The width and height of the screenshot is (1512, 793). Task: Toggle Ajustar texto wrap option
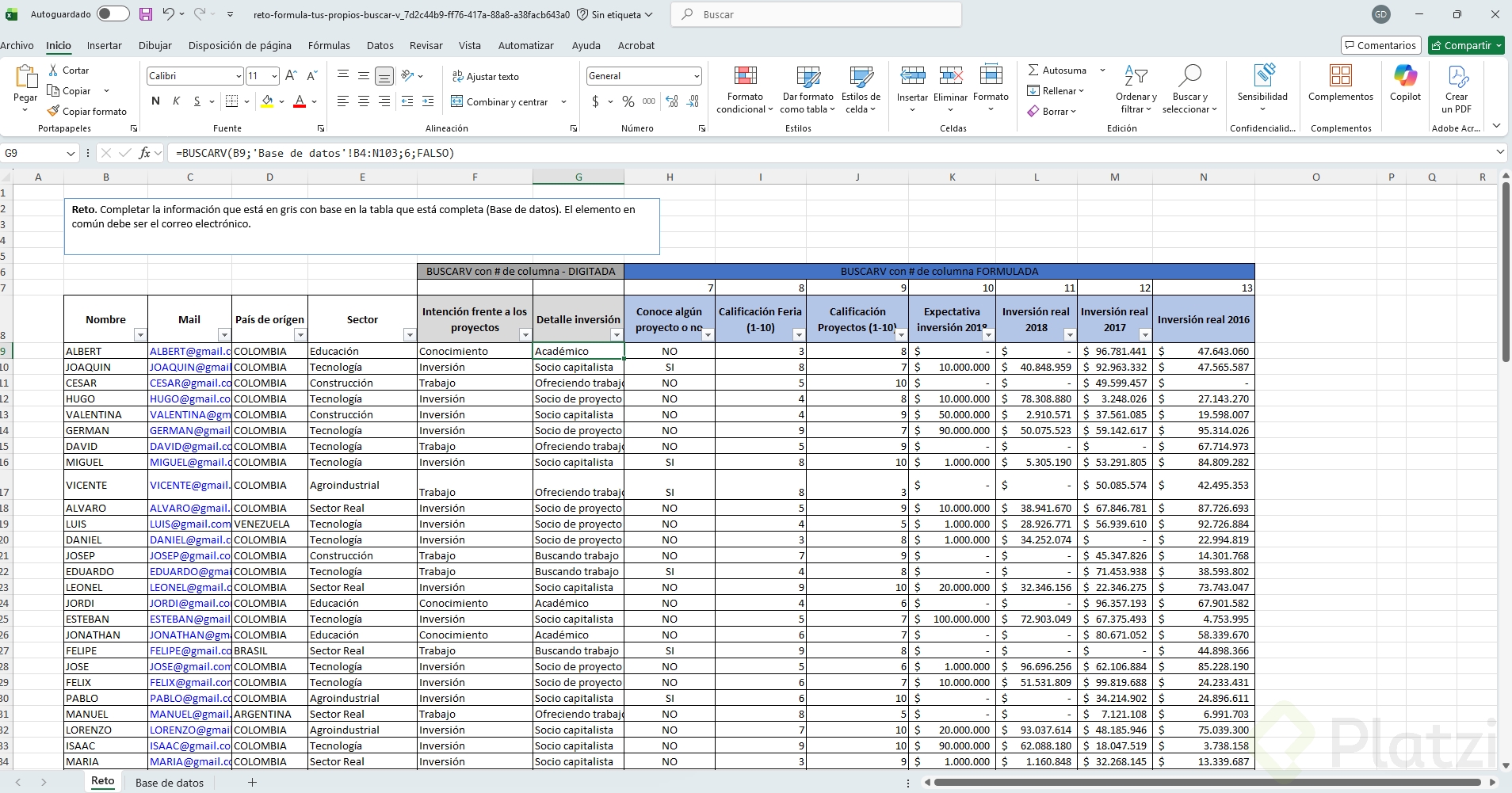485,77
